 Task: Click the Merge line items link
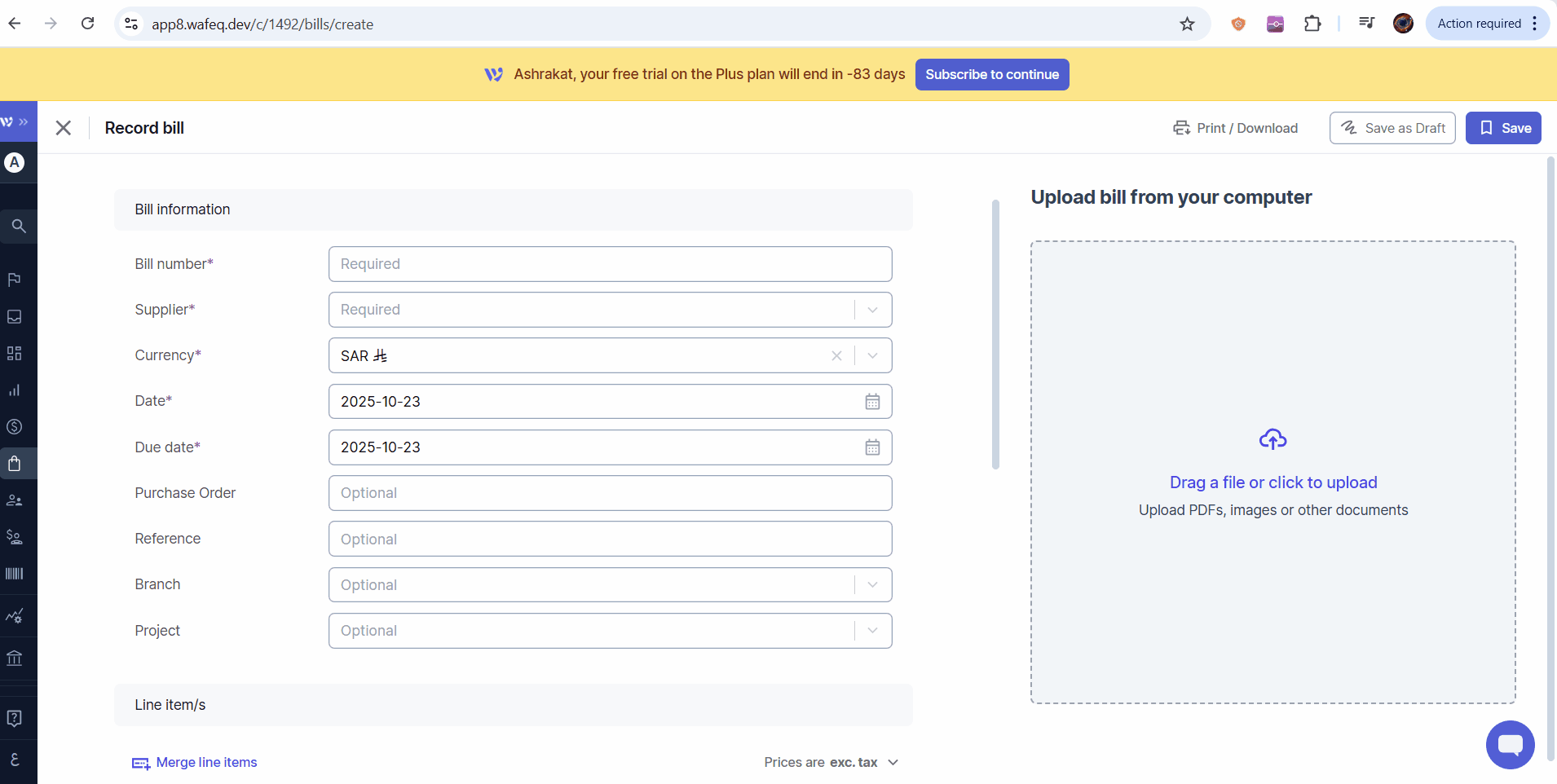(206, 763)
